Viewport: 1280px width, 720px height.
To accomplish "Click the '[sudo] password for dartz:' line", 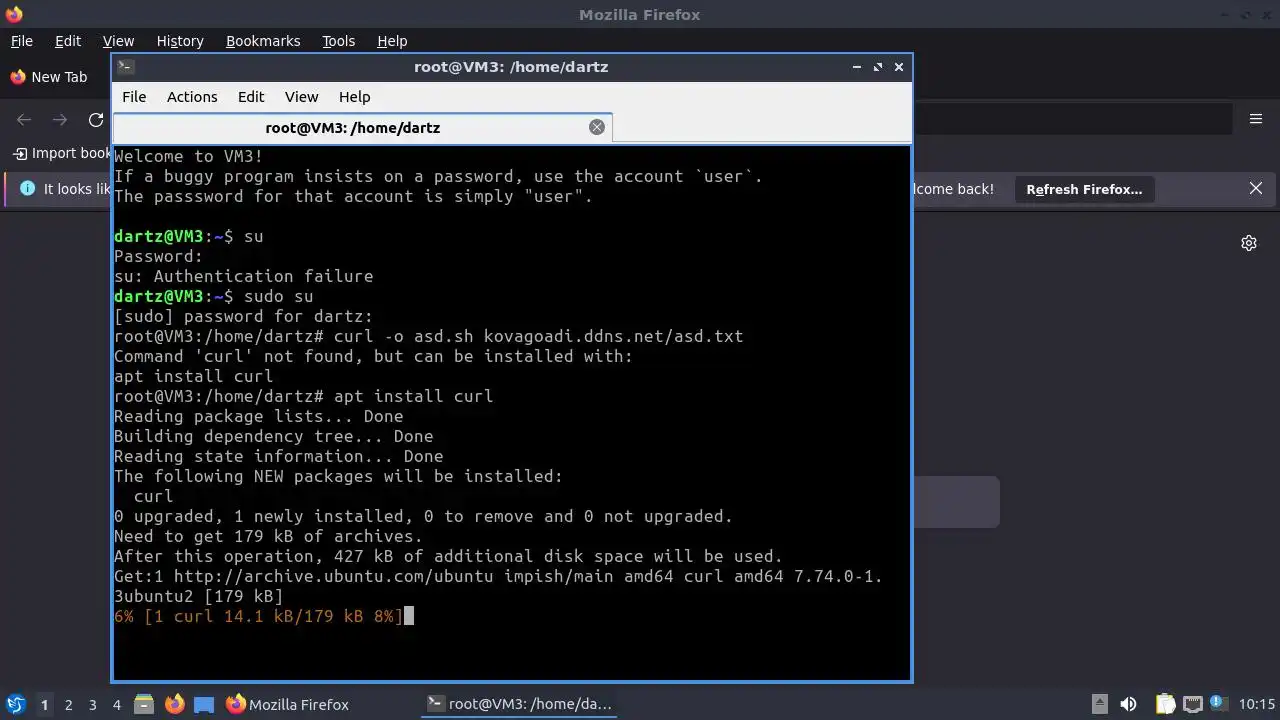I will tap(243, 316).
